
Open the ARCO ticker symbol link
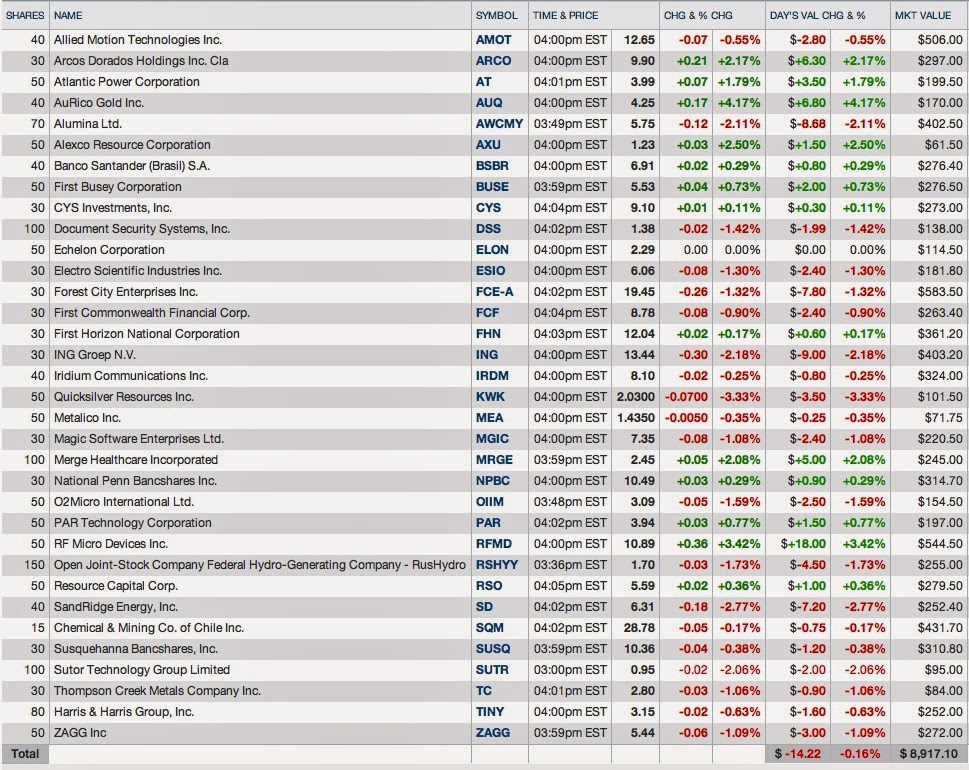coord(493,61)
